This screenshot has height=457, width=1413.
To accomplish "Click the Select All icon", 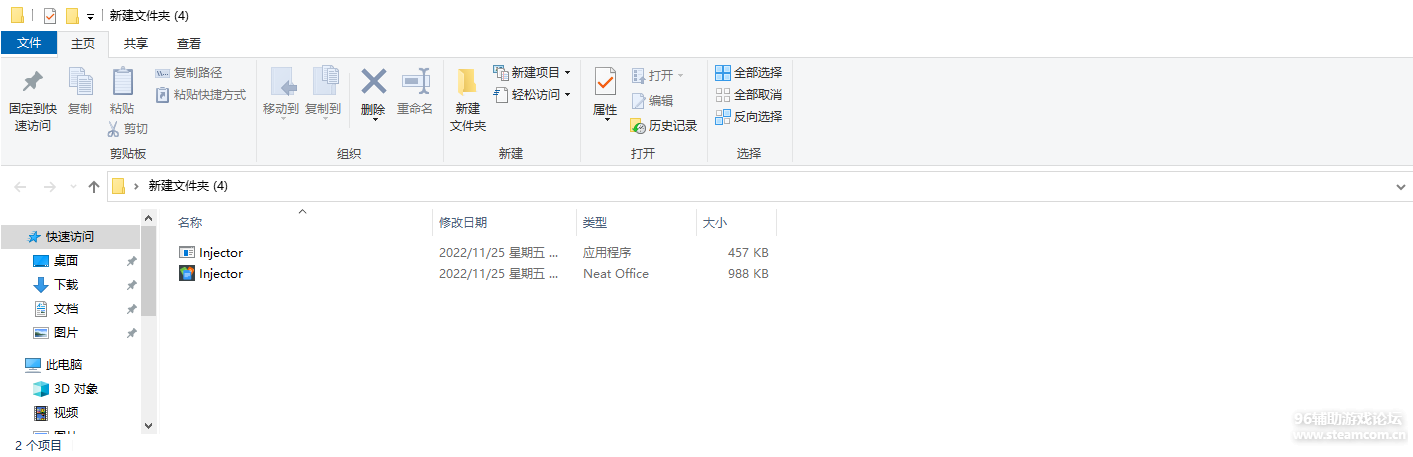I will click(x=723, y=73).
